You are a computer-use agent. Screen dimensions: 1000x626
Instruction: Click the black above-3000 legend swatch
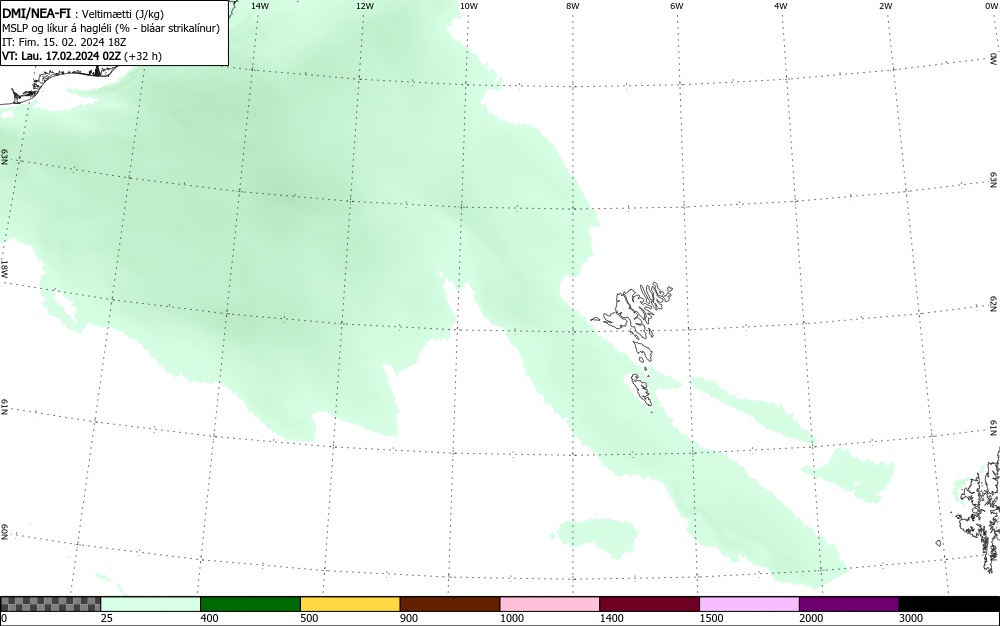point(949,604)
